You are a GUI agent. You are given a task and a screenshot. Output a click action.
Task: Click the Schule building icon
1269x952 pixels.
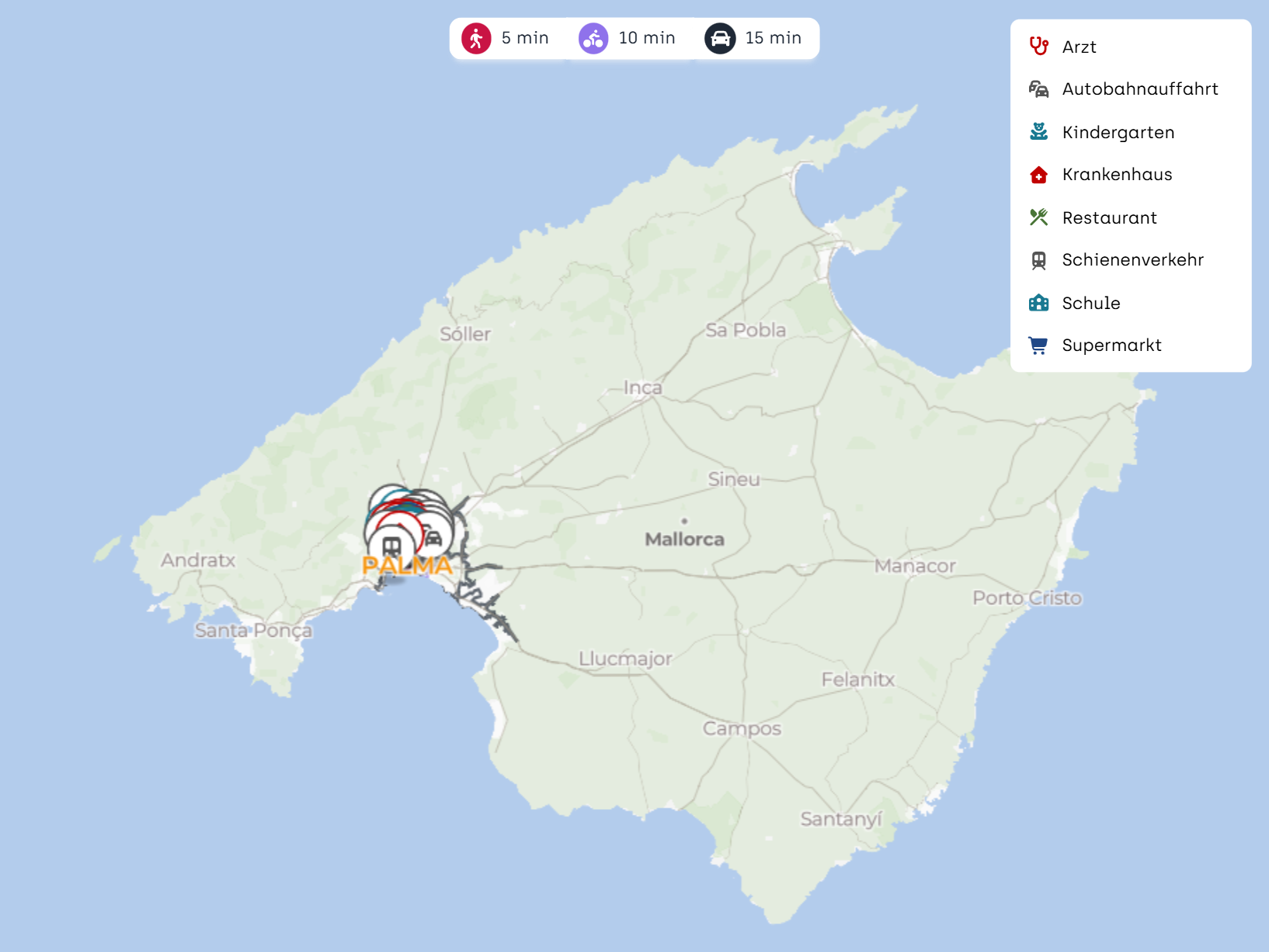click(x=1038, y=303)
